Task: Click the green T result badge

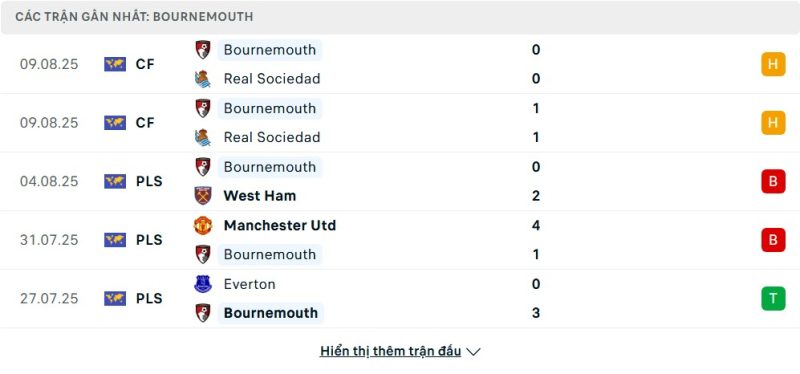Action: point(773,298)
